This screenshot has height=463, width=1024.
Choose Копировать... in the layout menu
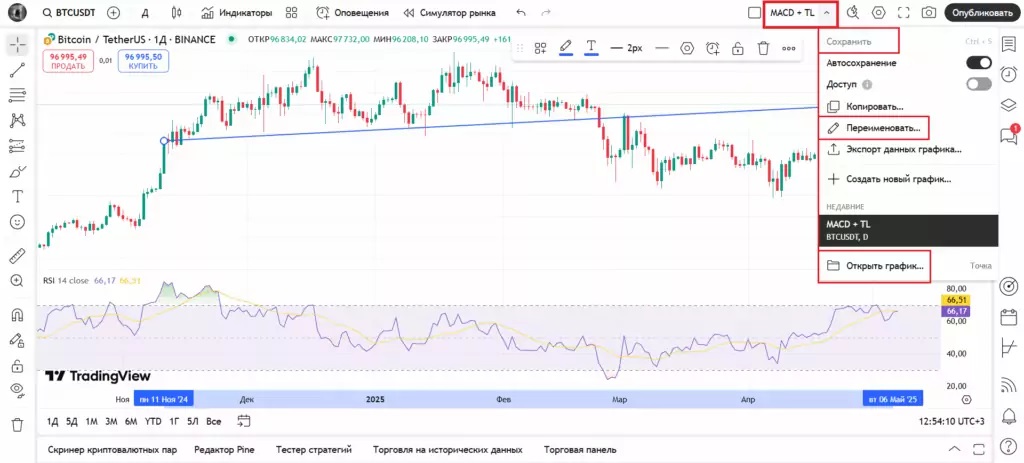[909, 106]
